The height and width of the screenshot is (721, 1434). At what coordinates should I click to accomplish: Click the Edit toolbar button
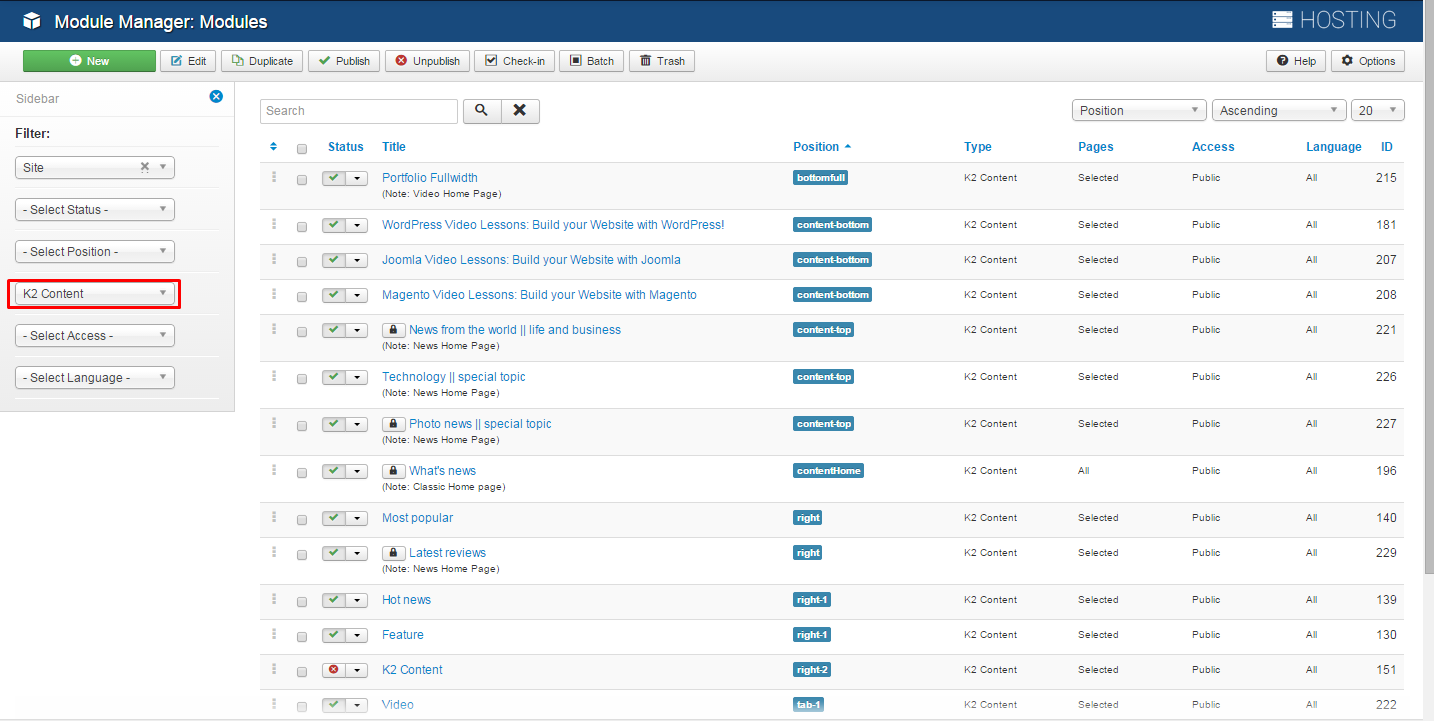(x=188, y=61)
